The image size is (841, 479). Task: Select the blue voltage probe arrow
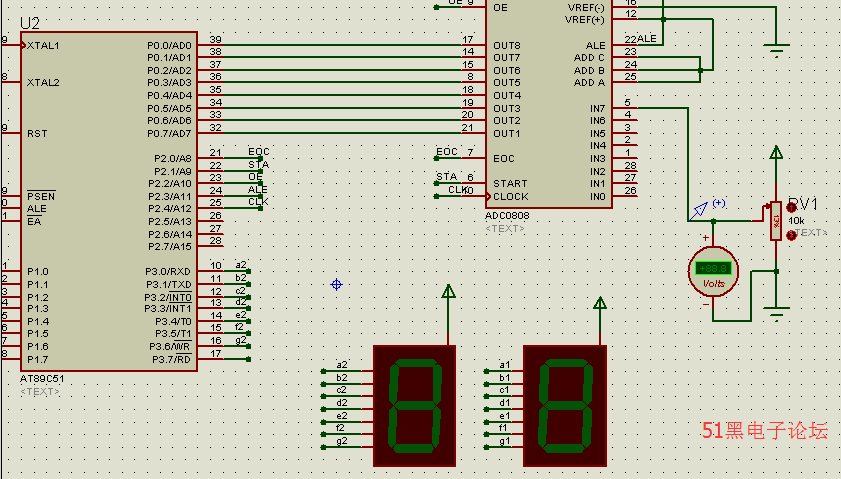coord(698,211)
